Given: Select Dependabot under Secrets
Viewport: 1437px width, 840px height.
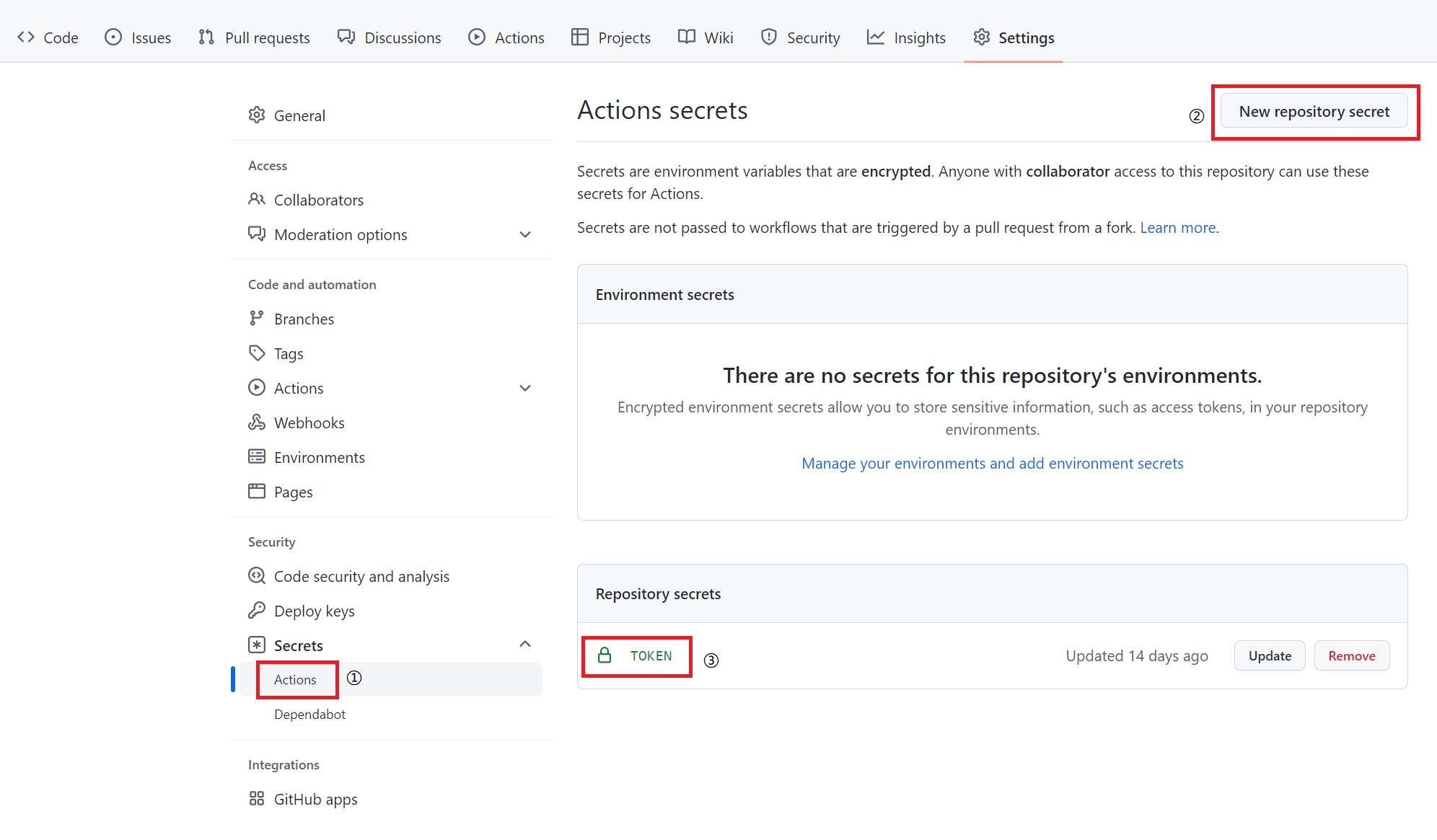Looking at the screenshot, I should point(309,714).
